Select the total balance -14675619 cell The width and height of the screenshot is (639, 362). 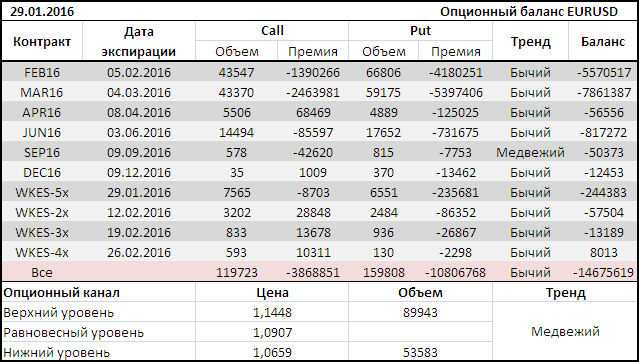pyautogui.click(x=603, y=272)
